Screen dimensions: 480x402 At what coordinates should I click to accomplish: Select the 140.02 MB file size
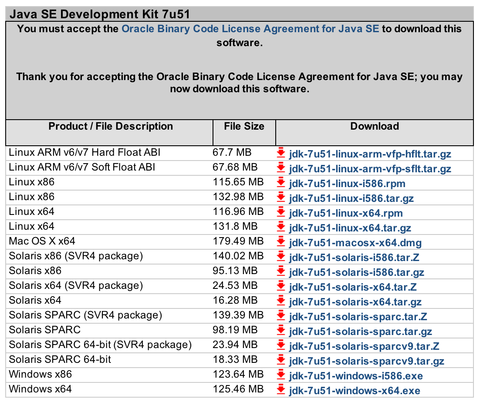coord(238,256)
